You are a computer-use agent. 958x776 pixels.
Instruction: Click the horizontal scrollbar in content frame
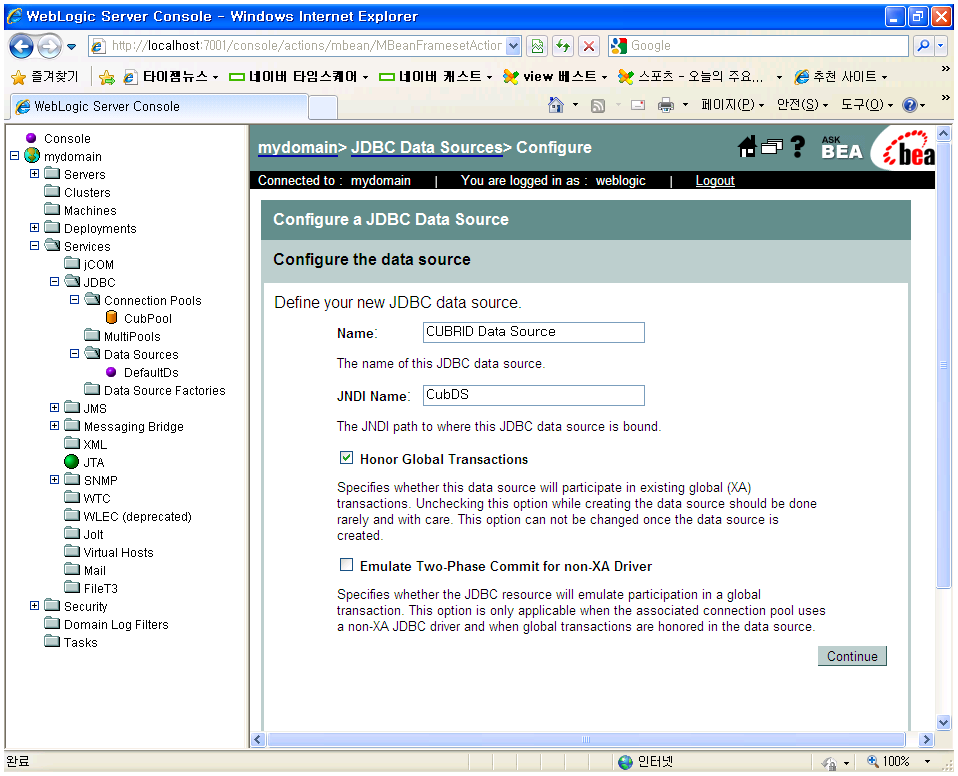click(586, 739)
